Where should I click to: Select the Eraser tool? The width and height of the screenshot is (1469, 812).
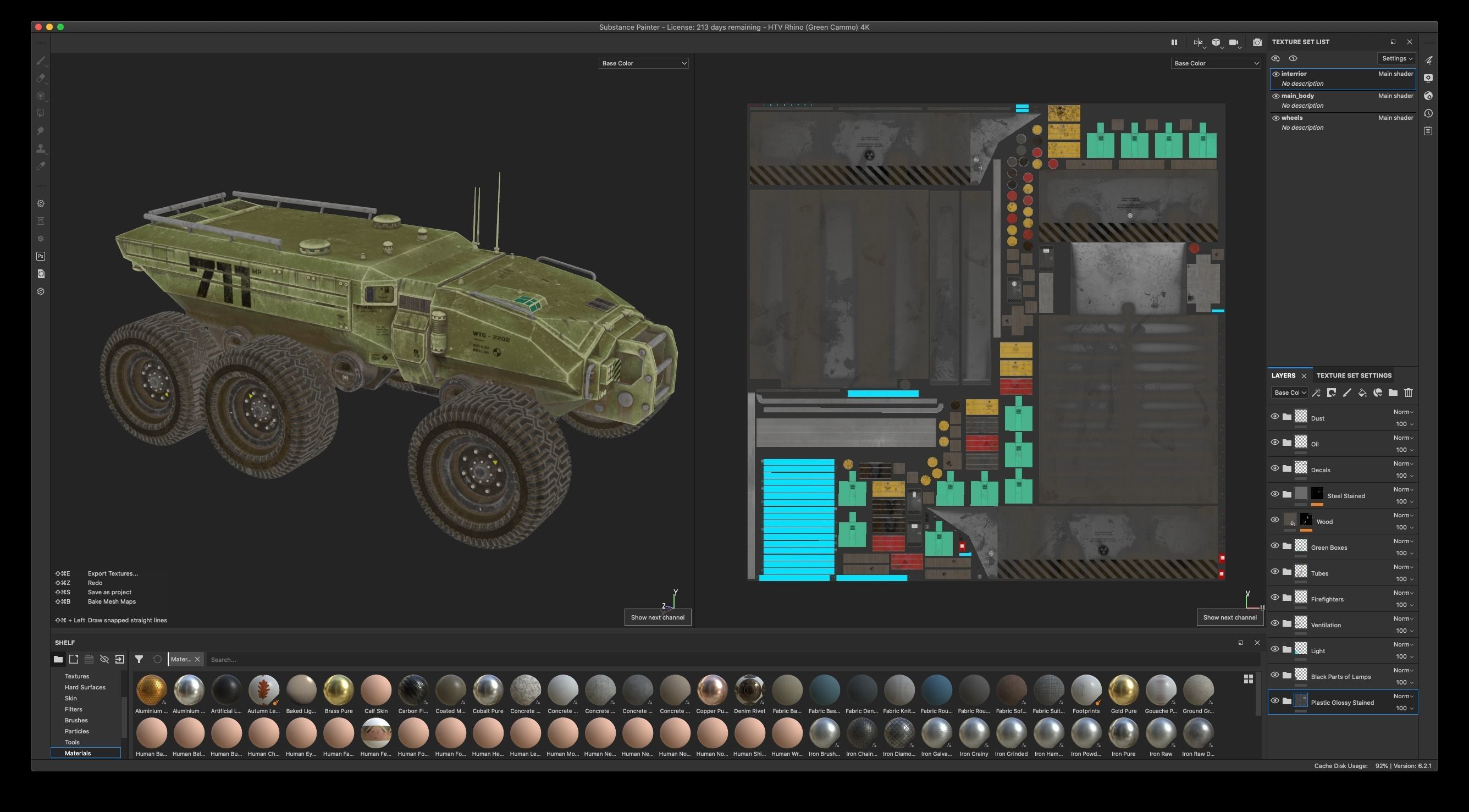(x=41, y=78)
